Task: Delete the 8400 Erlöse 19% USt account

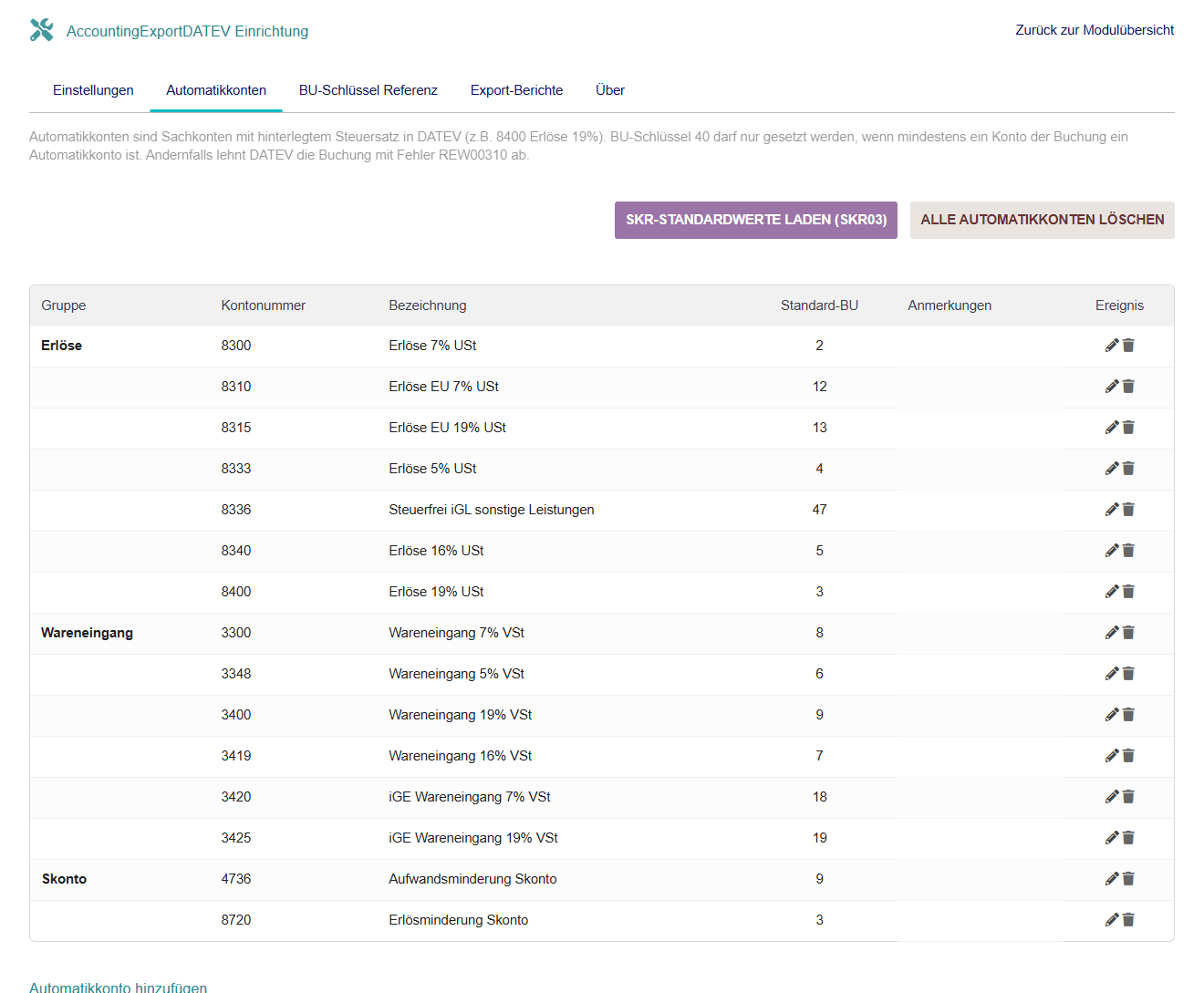Action: [x=1128, y=592]
